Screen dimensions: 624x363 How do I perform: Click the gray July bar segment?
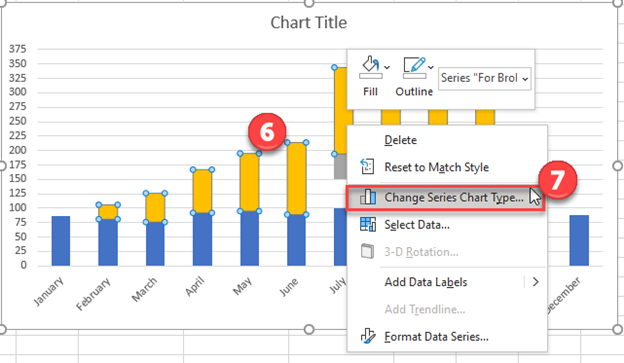coord(341,166)
